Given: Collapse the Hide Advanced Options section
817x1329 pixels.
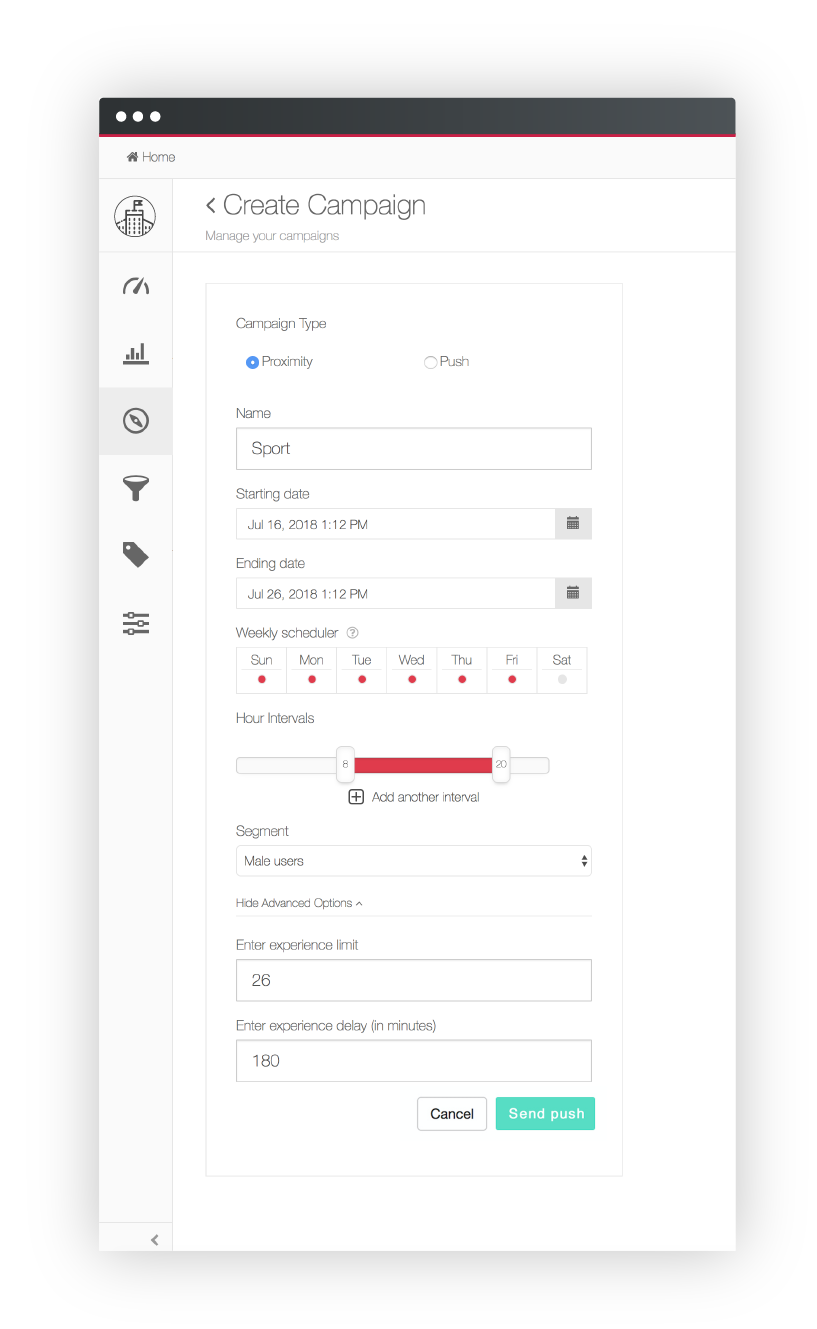Looking at the screenshot, I should click(x=299, y=902).
